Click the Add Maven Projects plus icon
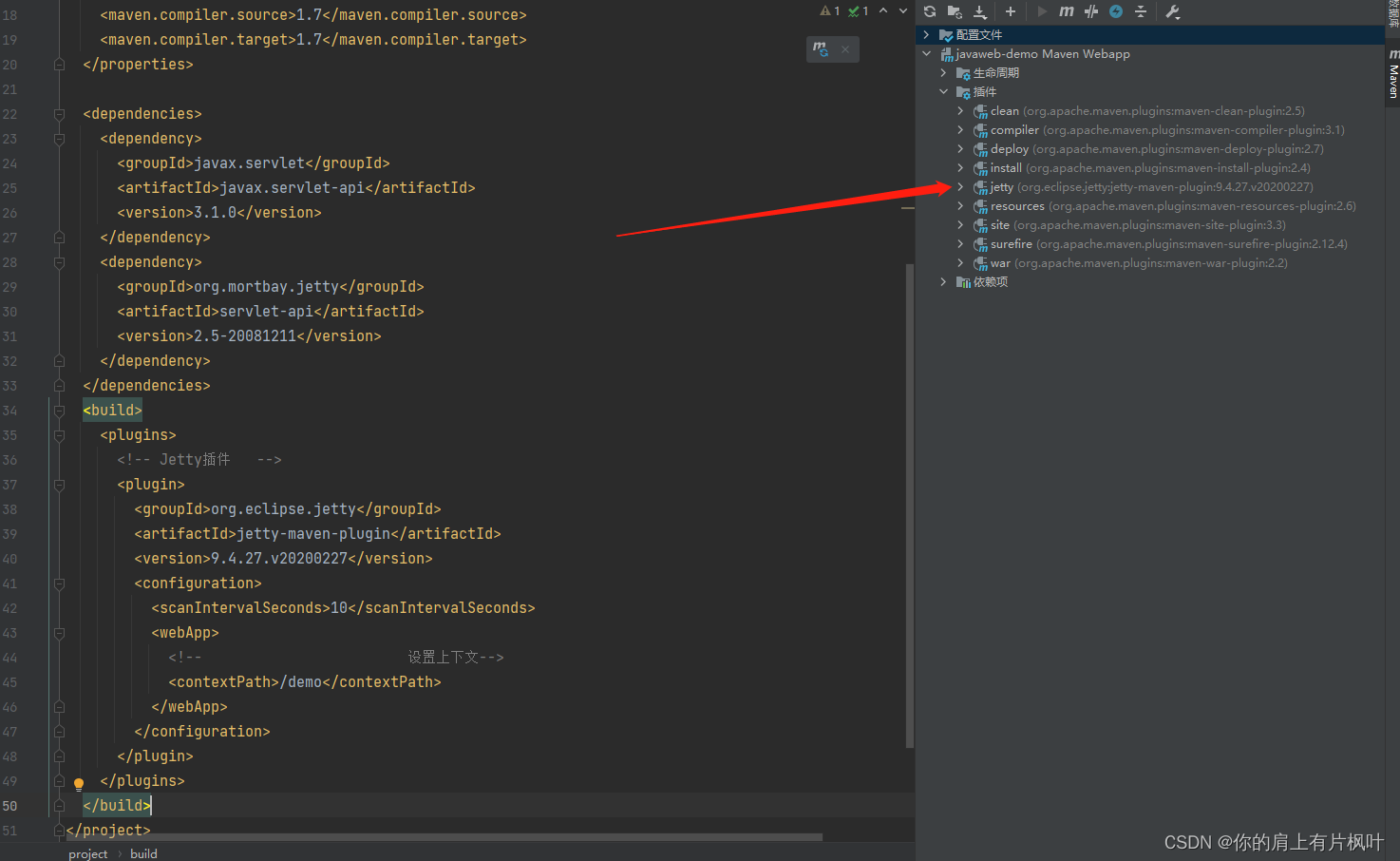 click(1011, 11)
